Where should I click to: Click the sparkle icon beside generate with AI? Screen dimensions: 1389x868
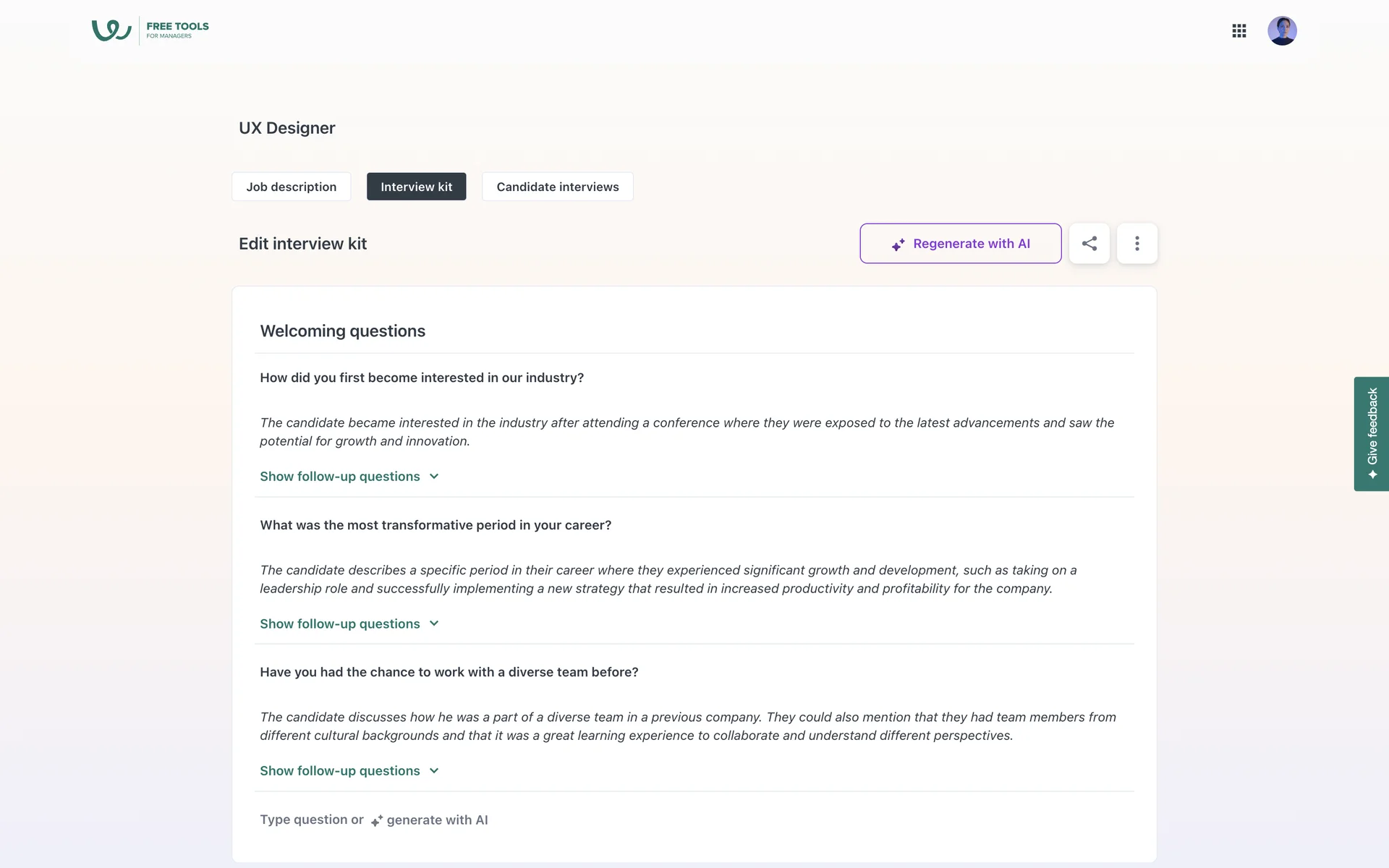pyautogui.click(x=377, y=821)
